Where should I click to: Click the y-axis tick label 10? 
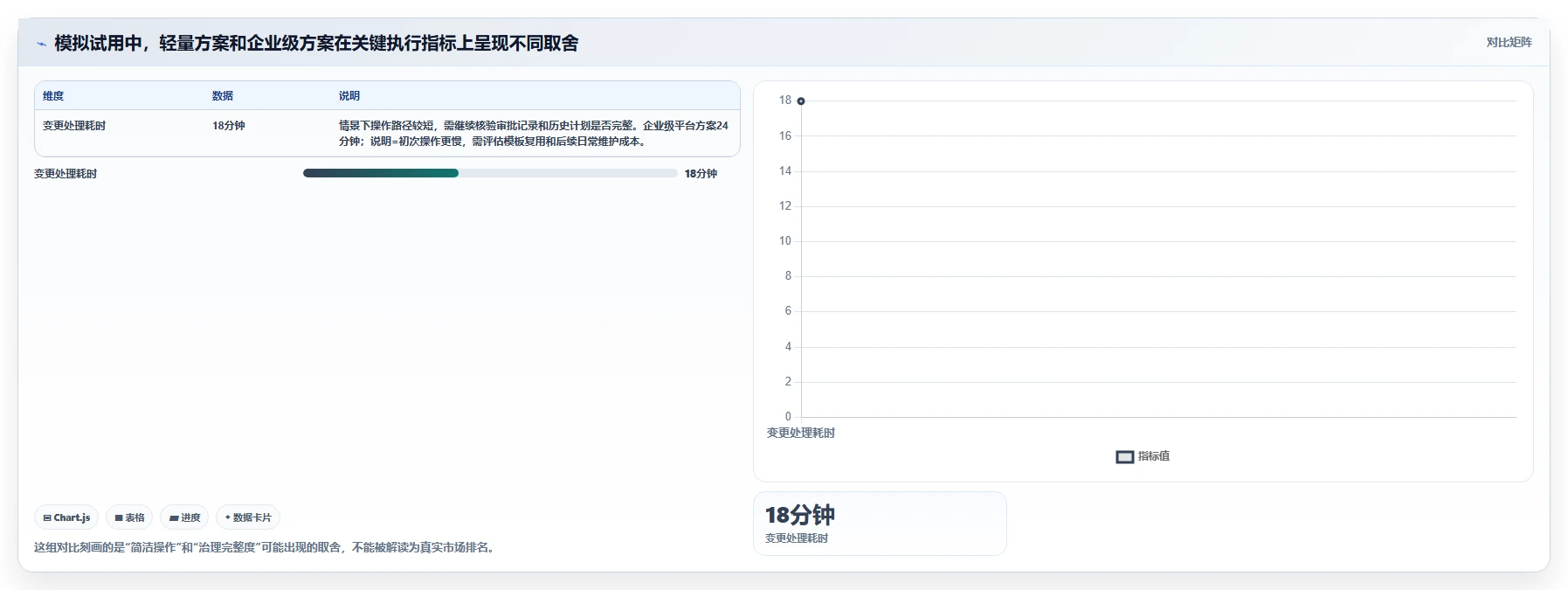tap(785, 241)
